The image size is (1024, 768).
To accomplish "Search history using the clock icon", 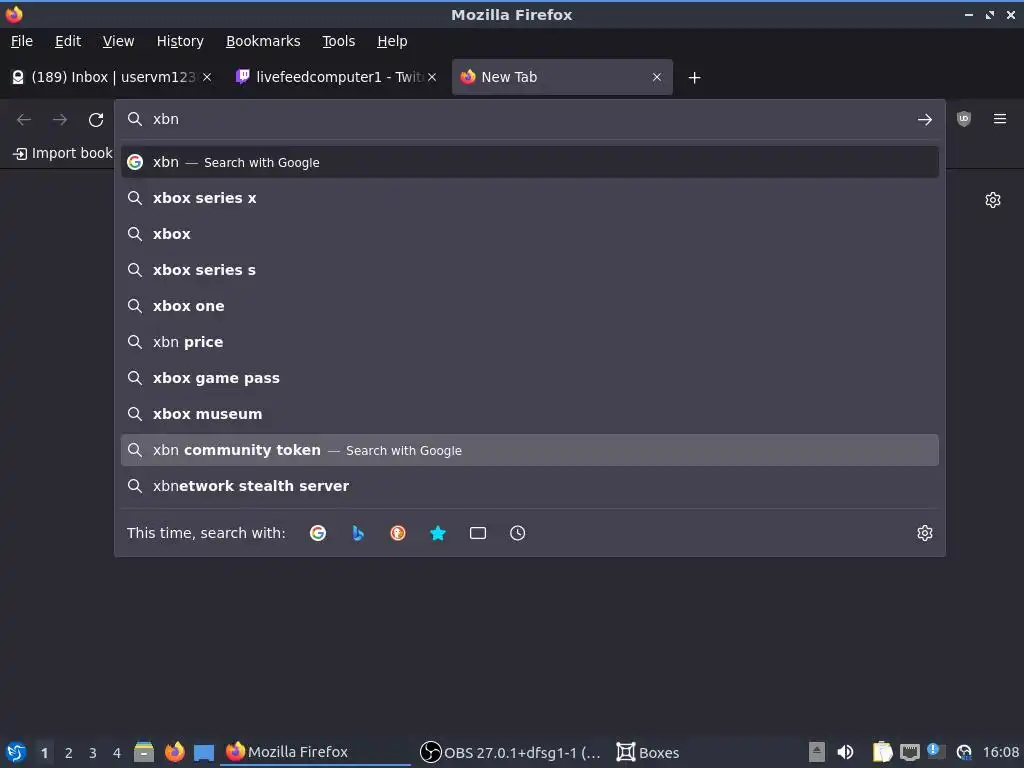I will (x=517, y=533).
